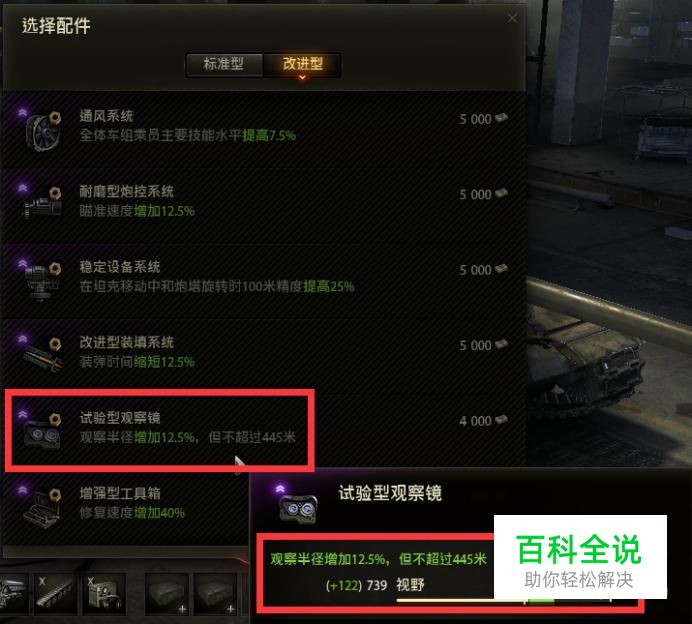
Task: Select the tank track slot at bottom
Action: tap(55, 593)
